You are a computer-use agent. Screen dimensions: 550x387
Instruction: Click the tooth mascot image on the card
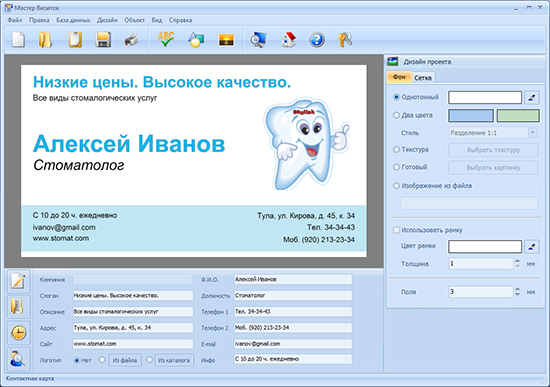click(306, 143)
